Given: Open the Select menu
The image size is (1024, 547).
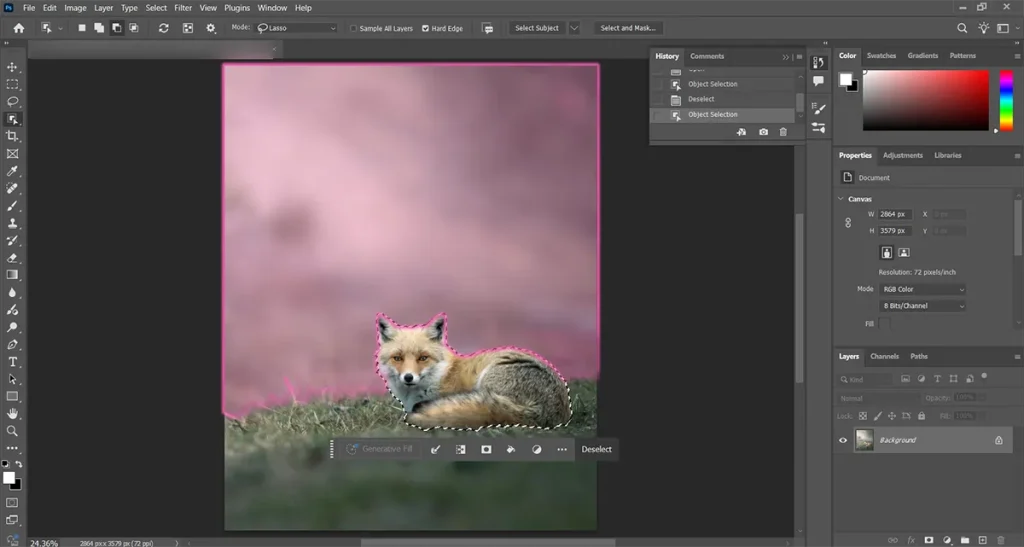Looking at the screenshot, I should click(156, 8).
